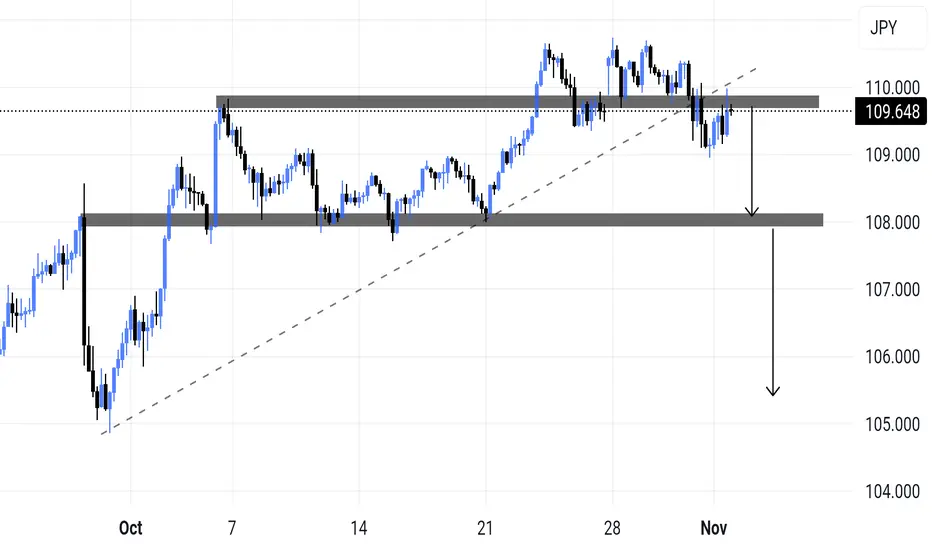Click the 7 date marker
This screenshot has width=932, height=550.
232,528
